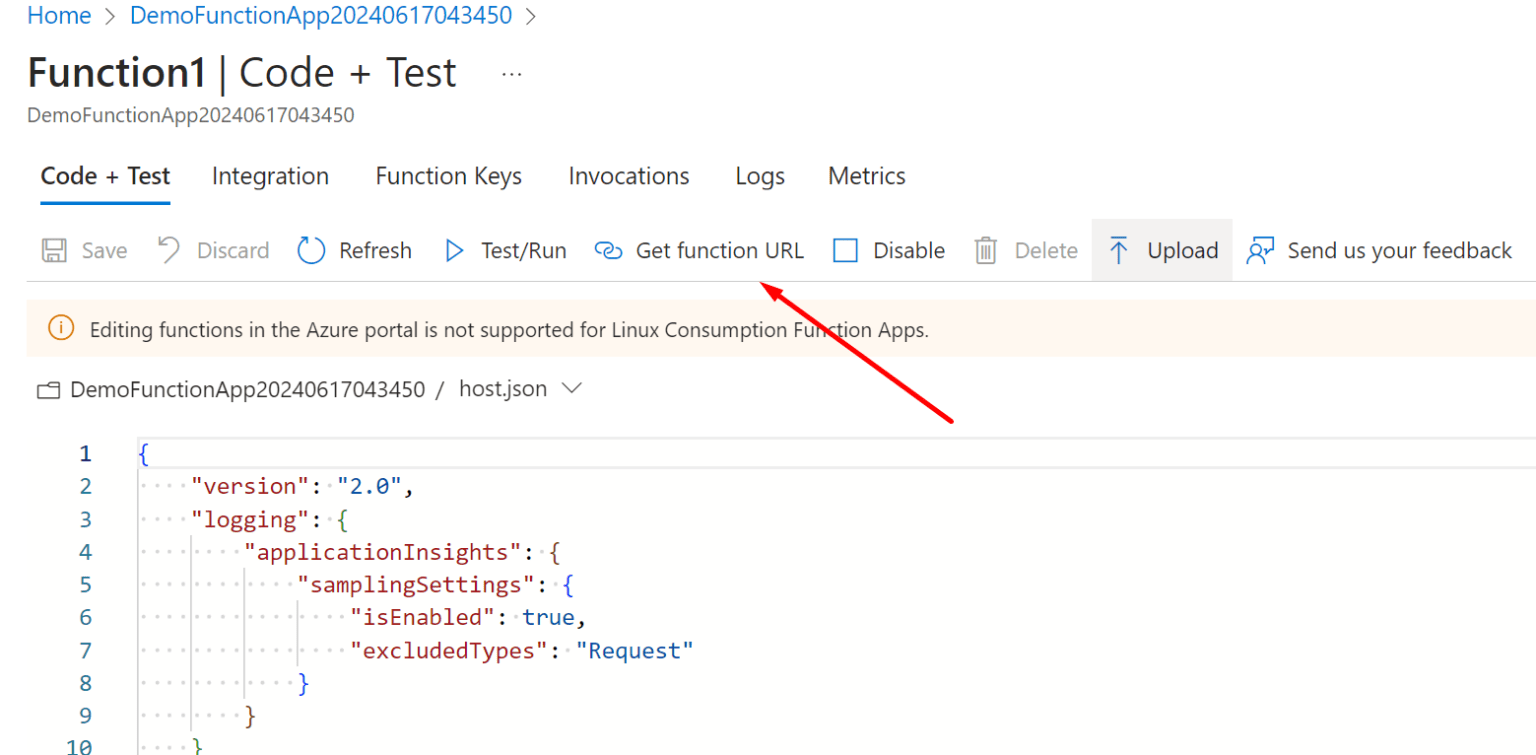Open the Function Keys tab
1536x755 pixels.
coord(448,176)
